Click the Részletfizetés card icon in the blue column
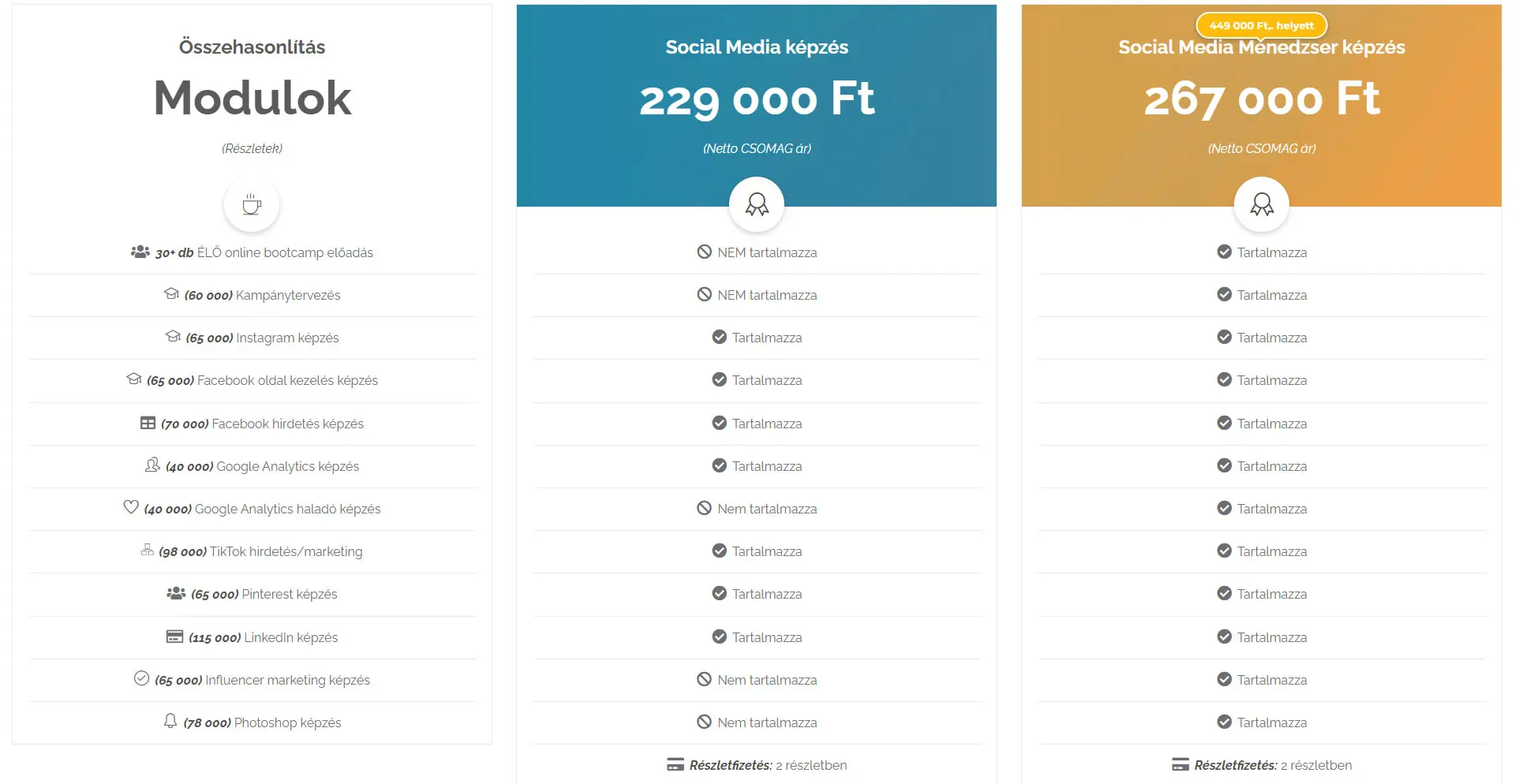Screen dimensions: 1515x784 675,764
